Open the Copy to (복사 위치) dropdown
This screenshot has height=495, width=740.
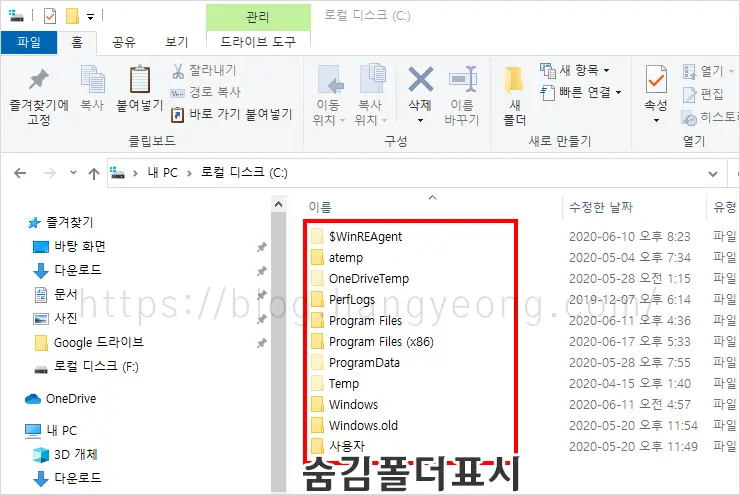370,112
